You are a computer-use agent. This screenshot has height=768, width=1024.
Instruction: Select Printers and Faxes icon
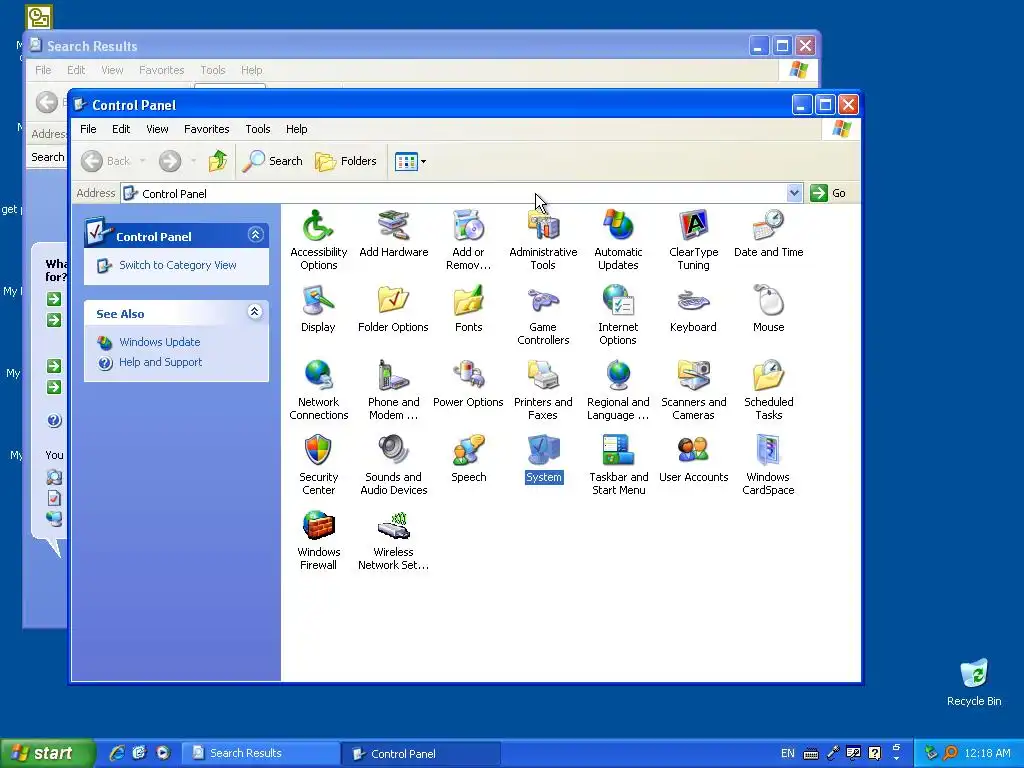(x=543, y=376)
